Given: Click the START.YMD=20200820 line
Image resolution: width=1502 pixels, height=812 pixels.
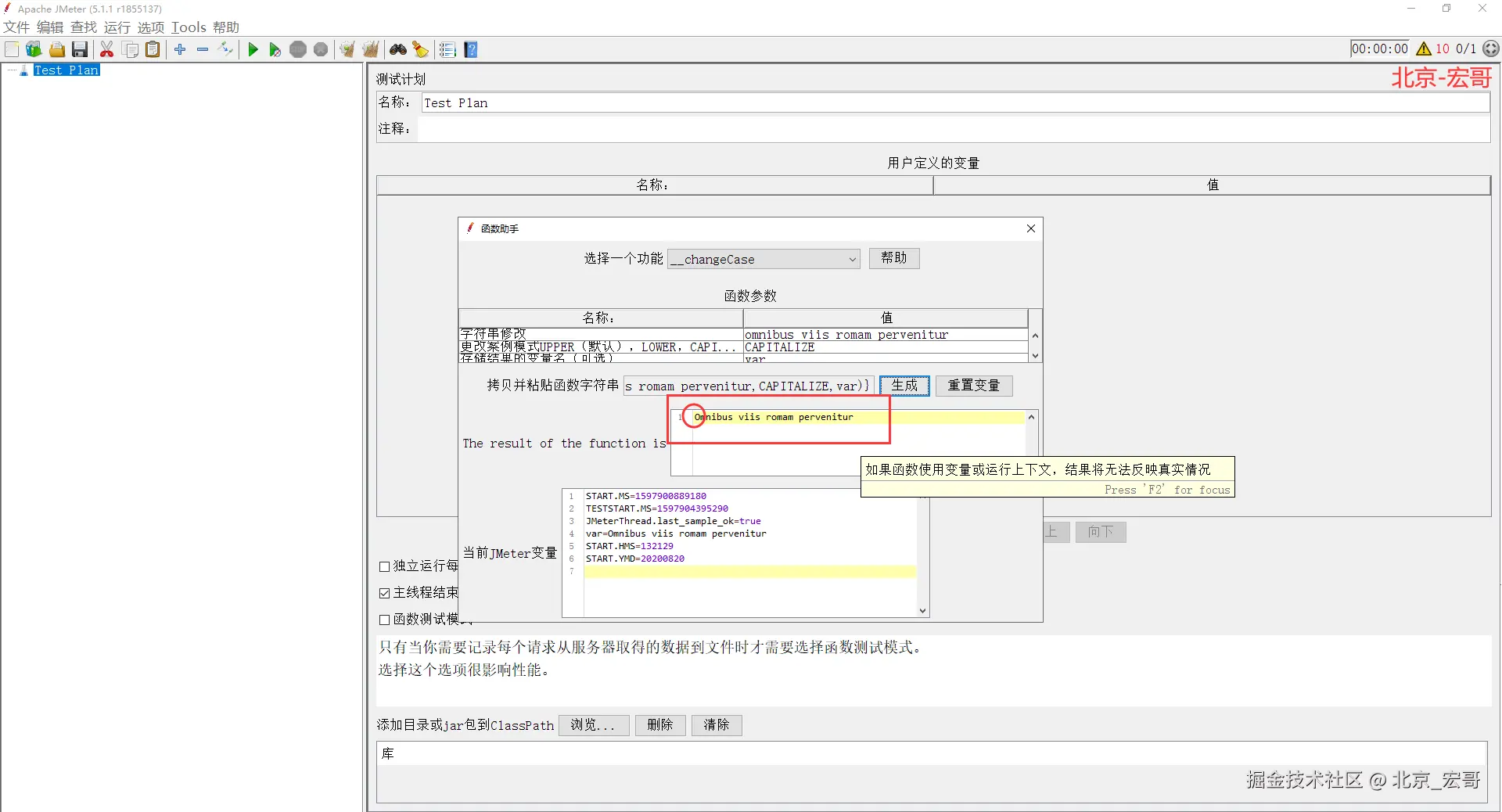Looking at the screenshot, I should [x=635, y=559].
